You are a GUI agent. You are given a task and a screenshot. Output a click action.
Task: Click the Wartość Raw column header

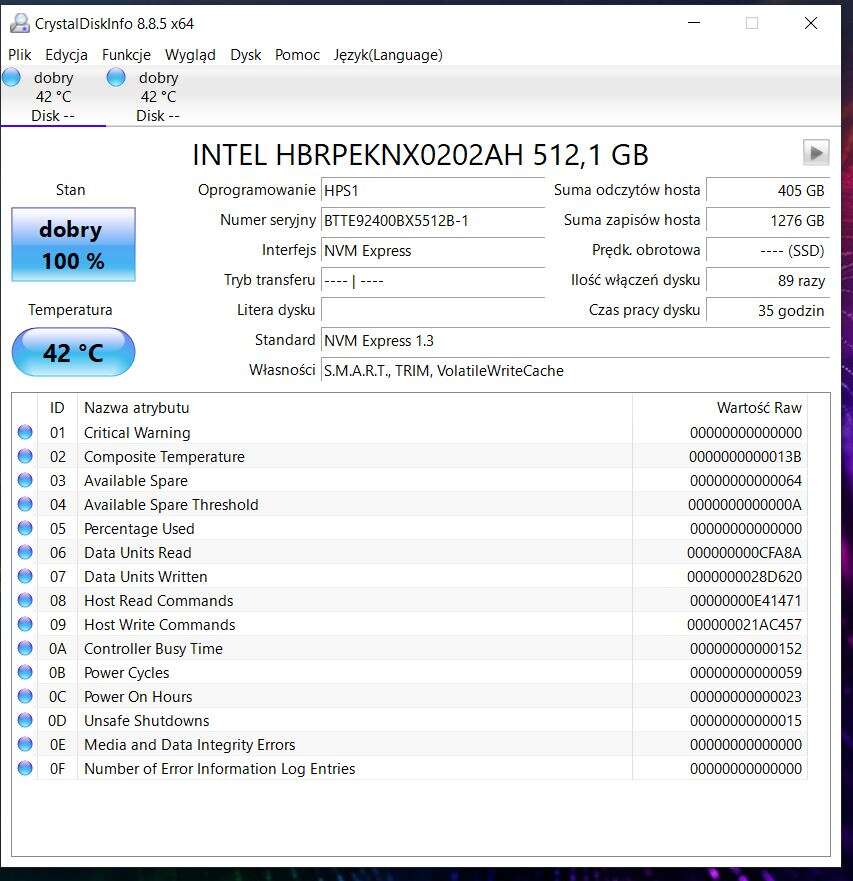758,408
